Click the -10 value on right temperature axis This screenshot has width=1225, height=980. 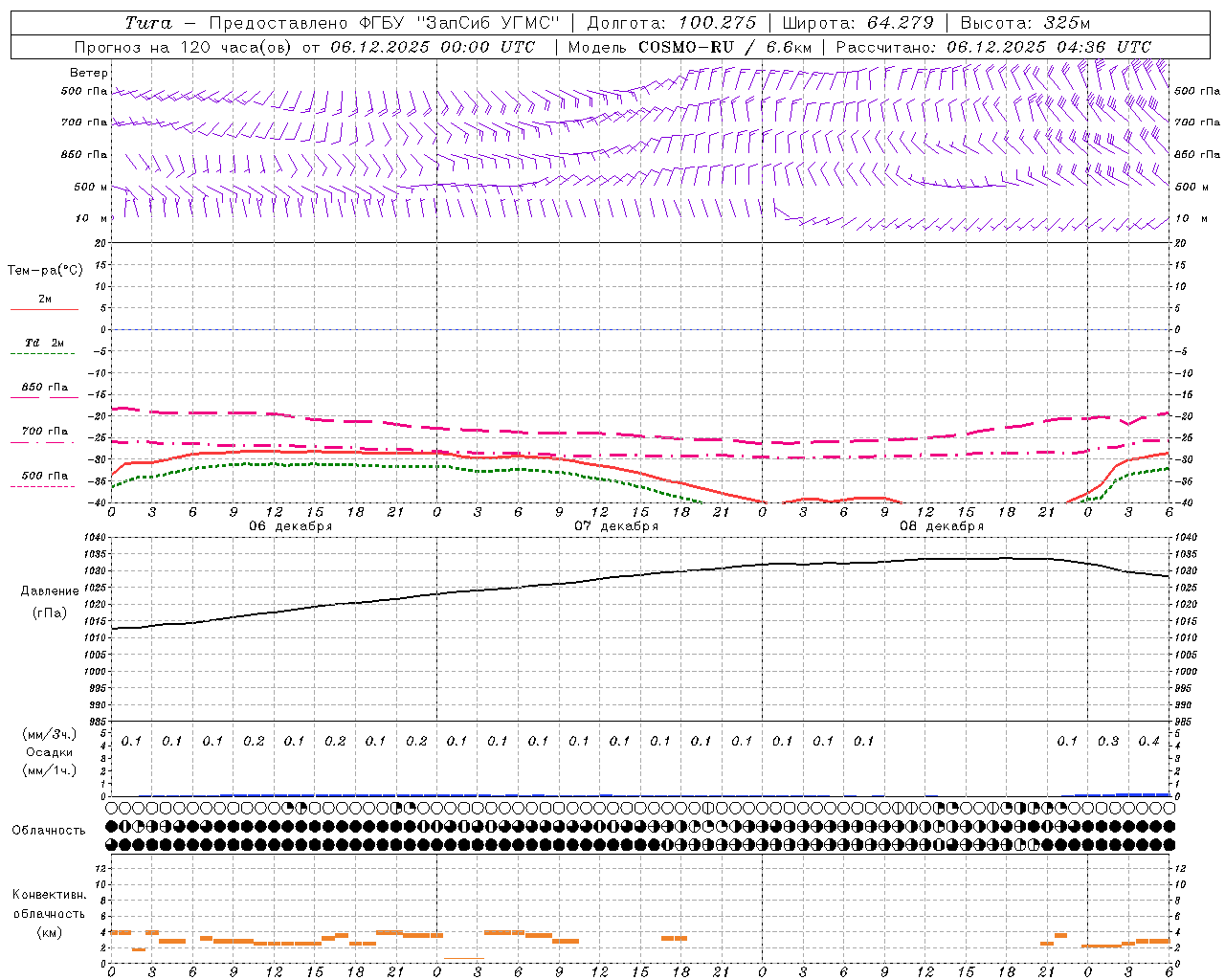[x=1184, y=373]
